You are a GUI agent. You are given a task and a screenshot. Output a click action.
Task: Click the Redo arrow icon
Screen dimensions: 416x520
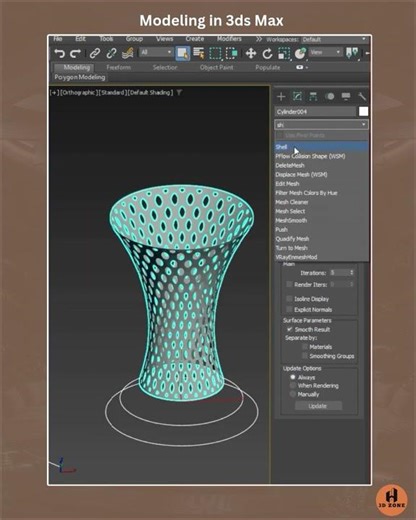point(76,53)
